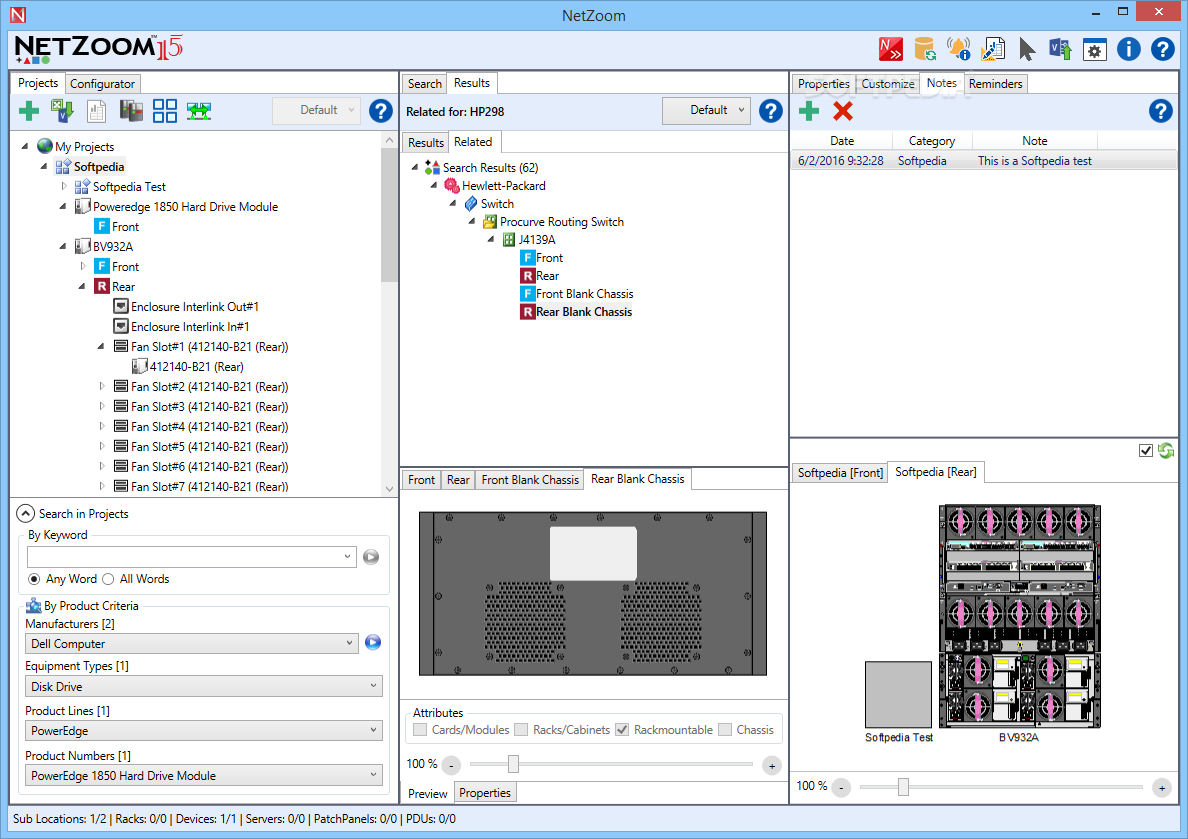Open help for the Results panel

pos(771,111)
